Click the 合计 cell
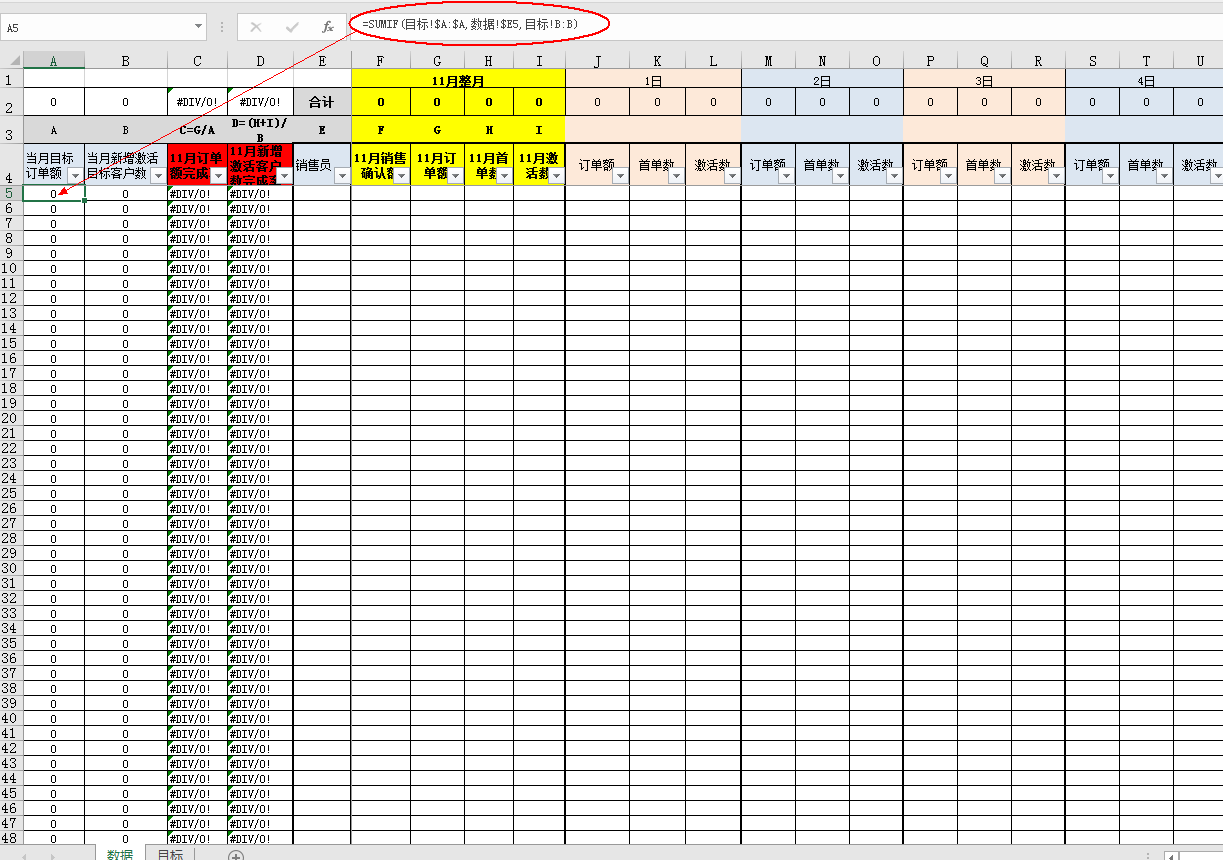 322,102
